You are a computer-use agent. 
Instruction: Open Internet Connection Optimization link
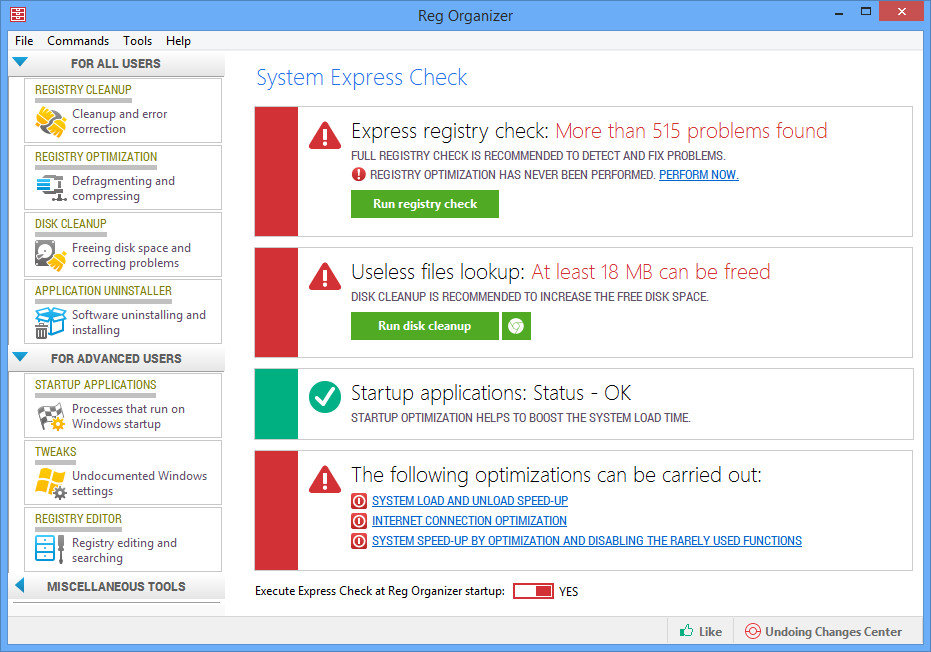469,521
